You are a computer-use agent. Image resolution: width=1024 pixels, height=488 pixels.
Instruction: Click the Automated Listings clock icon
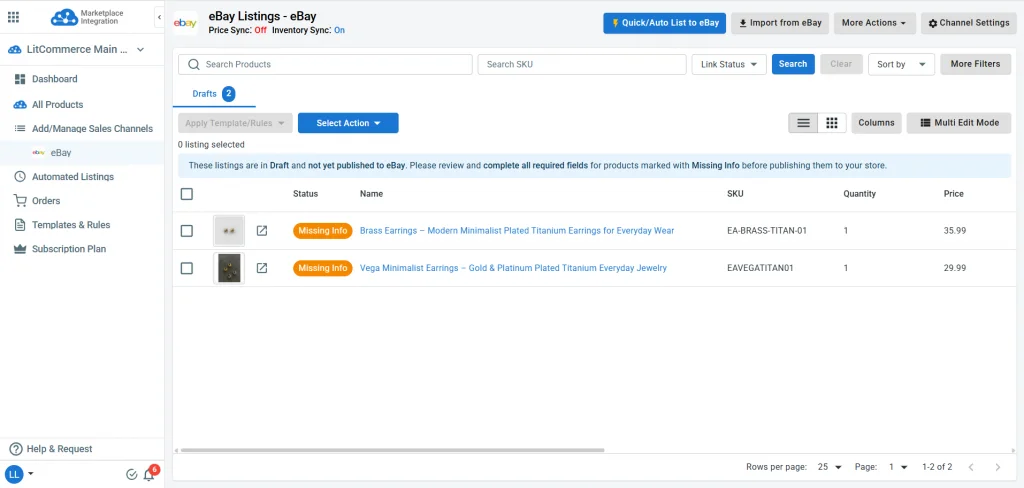(20, 176)
